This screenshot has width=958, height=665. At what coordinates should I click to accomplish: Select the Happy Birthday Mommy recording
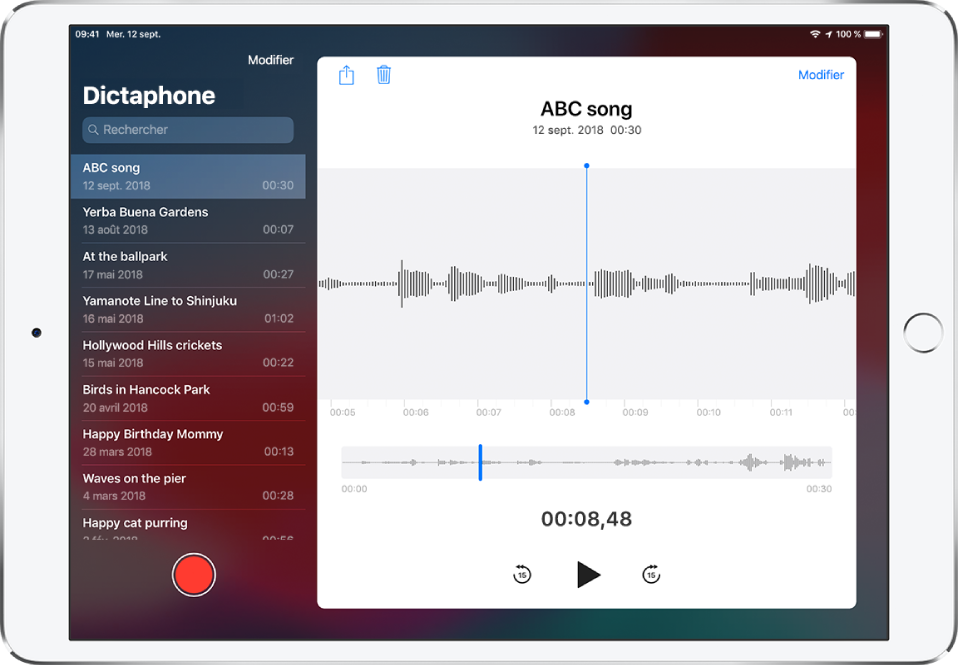pyautogui.click(x=188, y=442)
